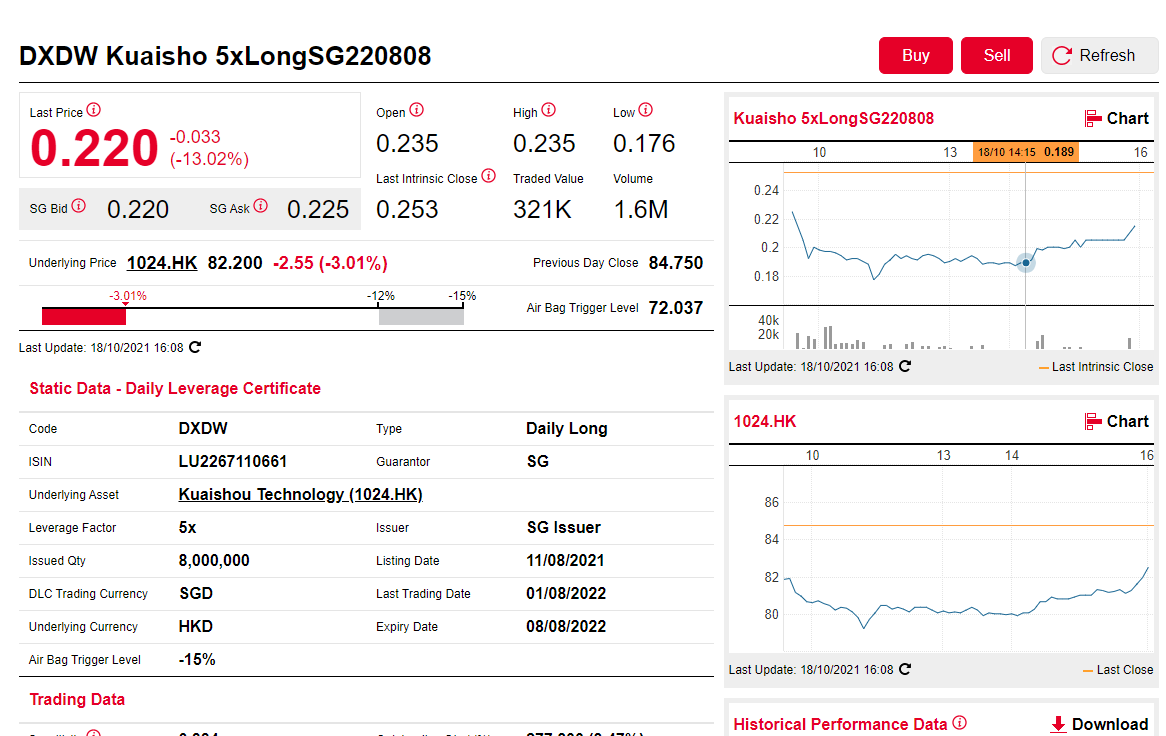Click the Kuaisho 5xLongSG220808 chart title
1166x736 pixels.
[x=834, y=118]
